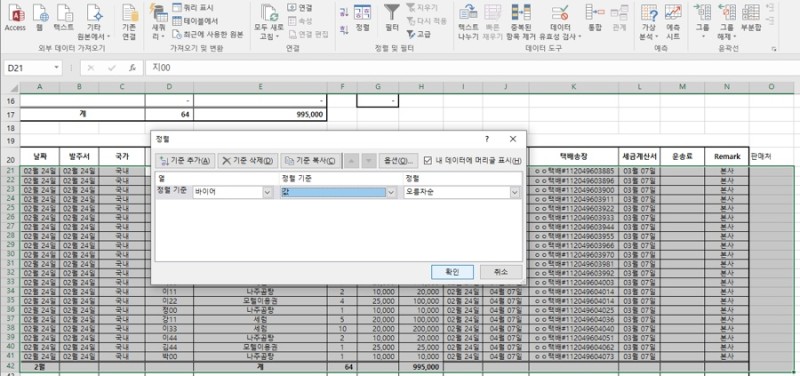The height and width of the screenshot is (376, 800).
Task: Click 속성 properties in ribbon
Action: pos(300,21)
